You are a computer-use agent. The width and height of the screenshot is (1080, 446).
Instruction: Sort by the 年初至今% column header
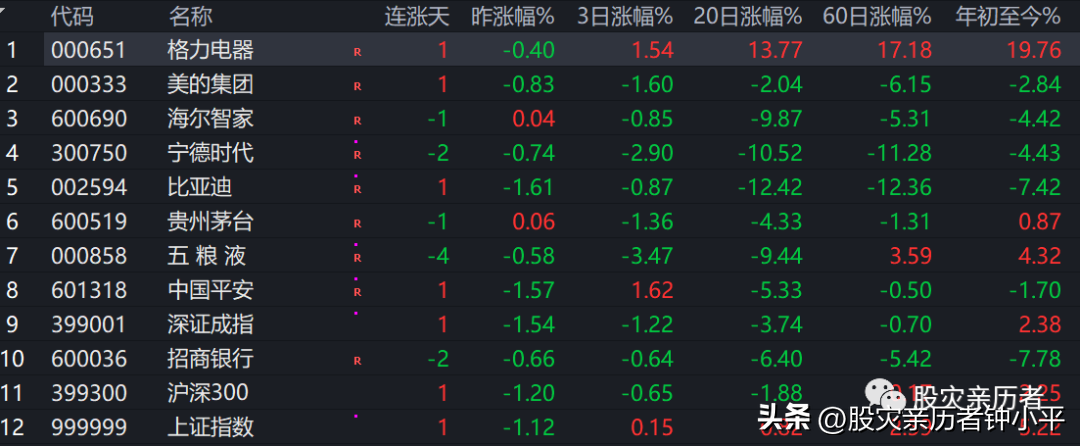[x=1008, y=17]
